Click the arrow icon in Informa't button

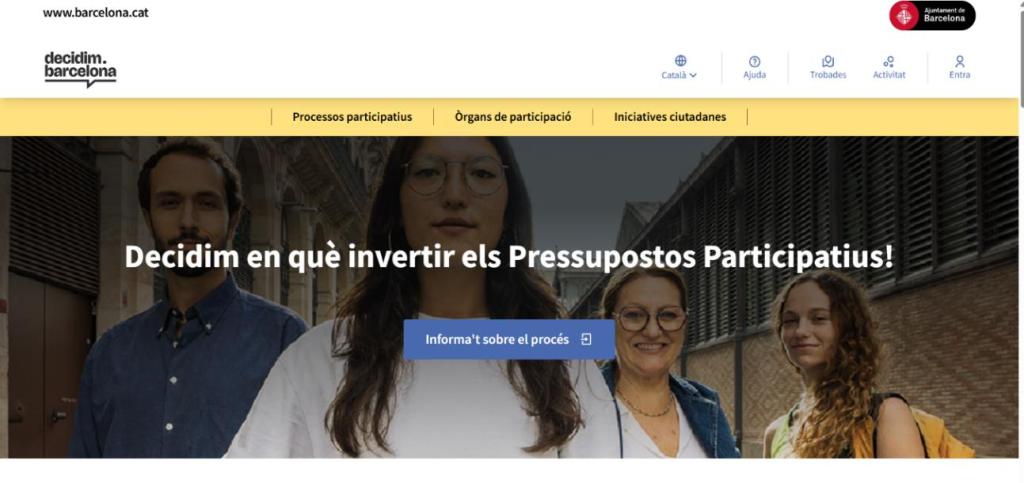(x=586, y=339)
